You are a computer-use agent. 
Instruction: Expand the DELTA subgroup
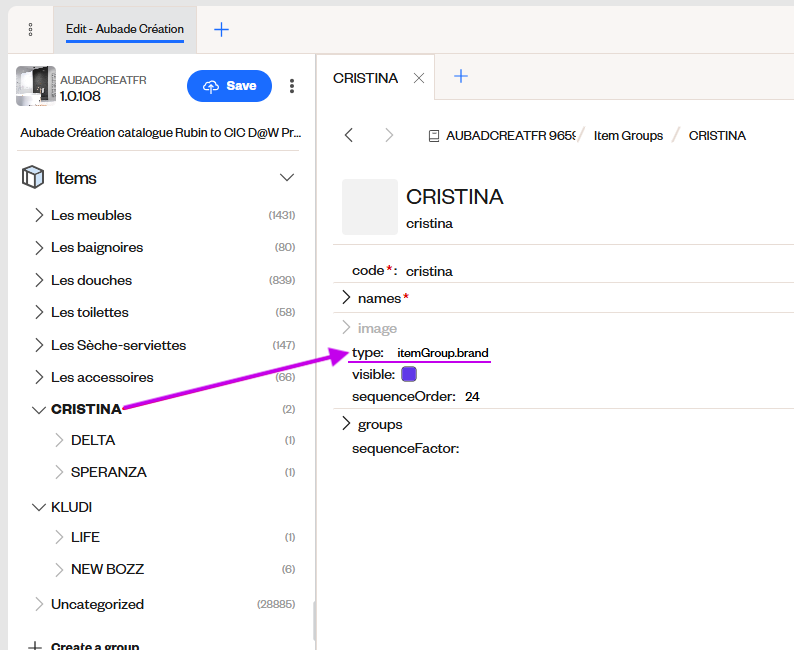click(59, 440)
